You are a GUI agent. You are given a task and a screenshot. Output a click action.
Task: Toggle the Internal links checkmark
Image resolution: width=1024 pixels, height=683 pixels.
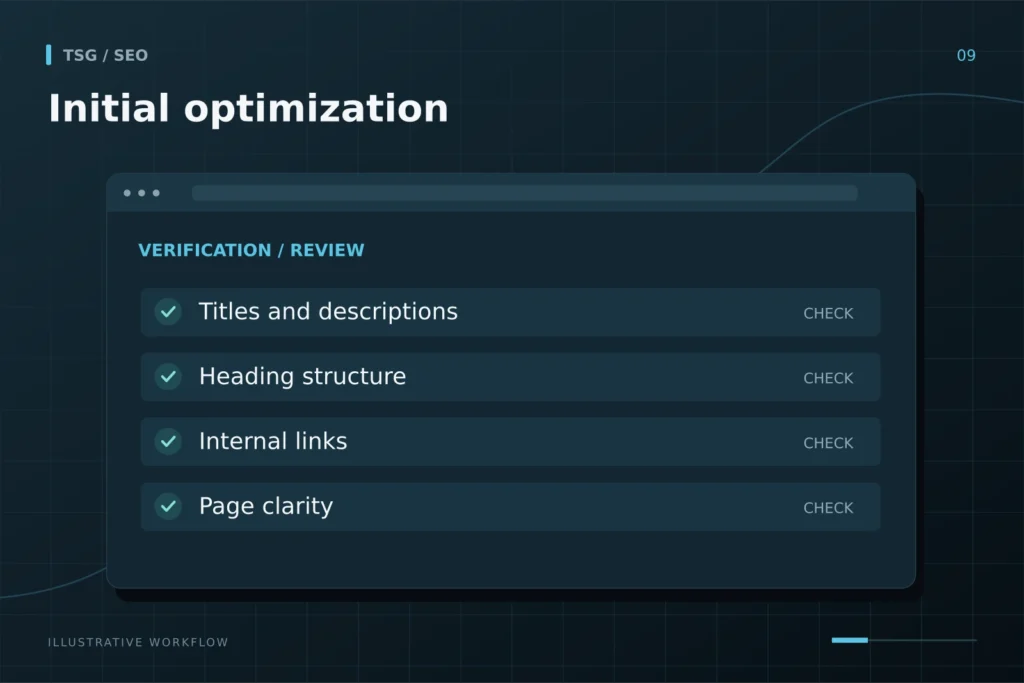click(x=168, y=441)
